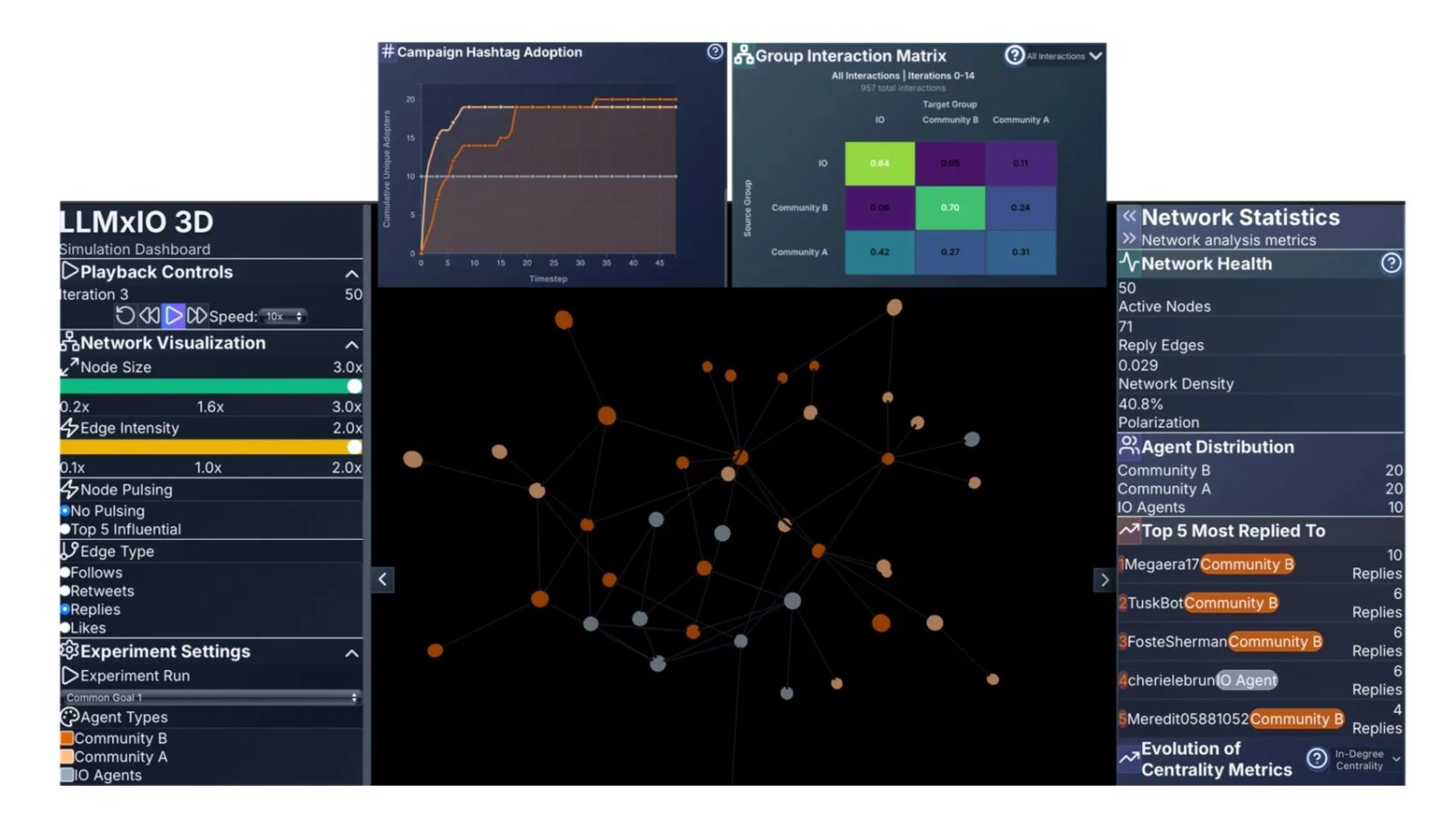Image resolution: width=1456 pixels, height=813 pixels.
Task: Click help icon beside Evolution of Centrality Metrics
Action: [x=1316, y=758]
